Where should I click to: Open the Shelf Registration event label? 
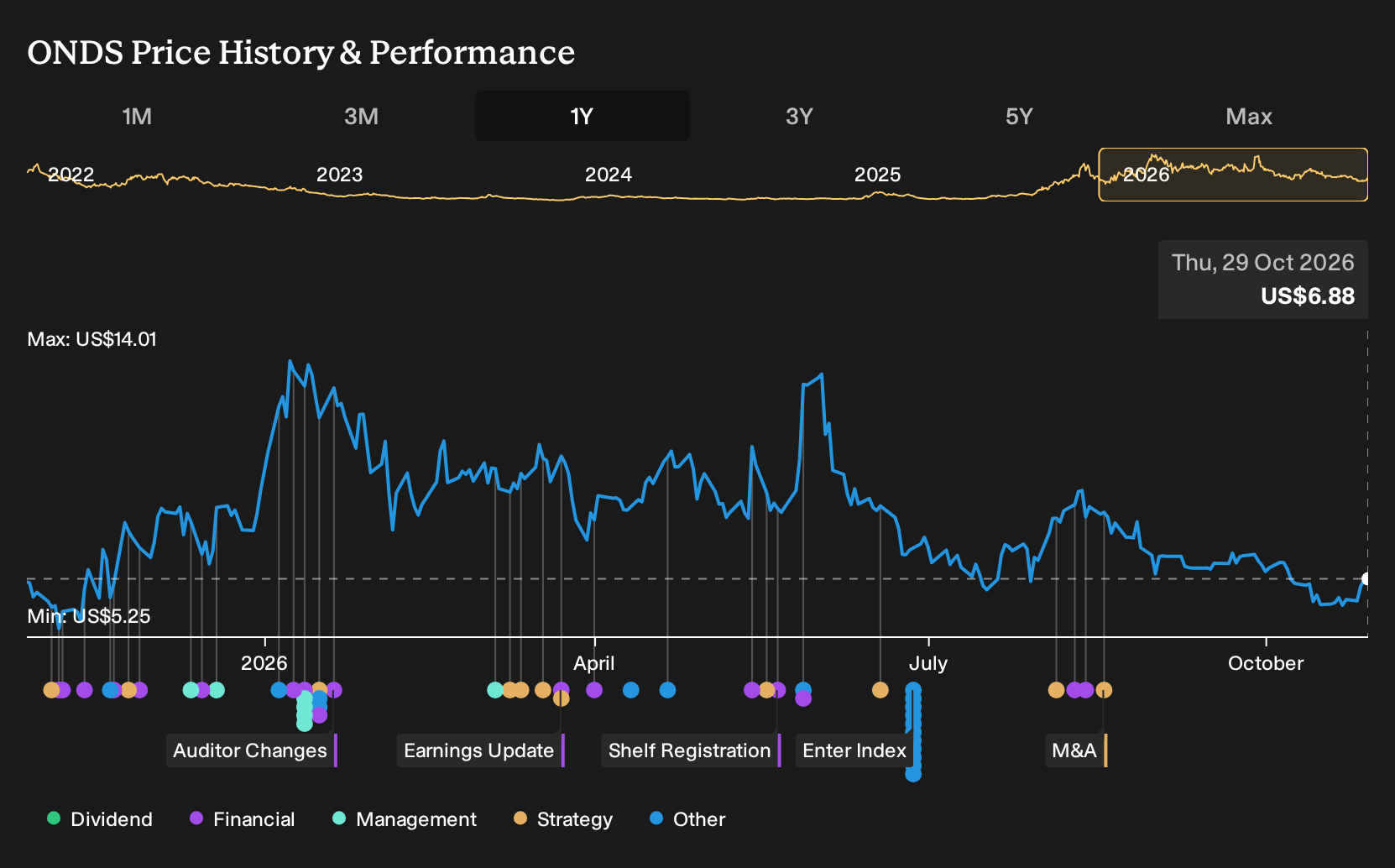coord(691,750)
